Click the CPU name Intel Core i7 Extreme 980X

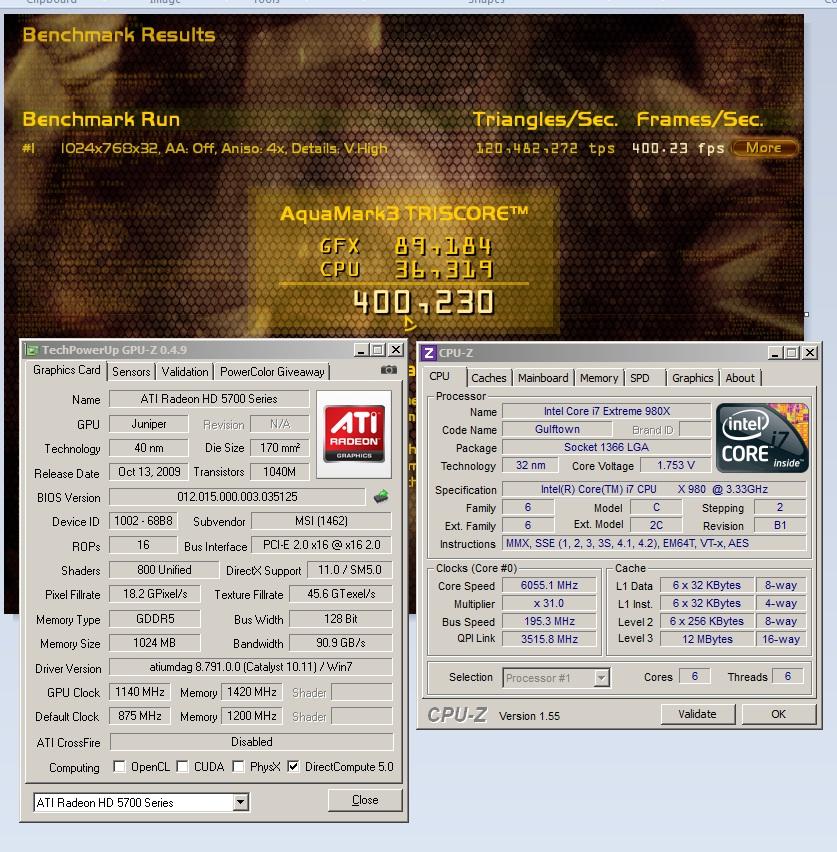click(607, 411)
